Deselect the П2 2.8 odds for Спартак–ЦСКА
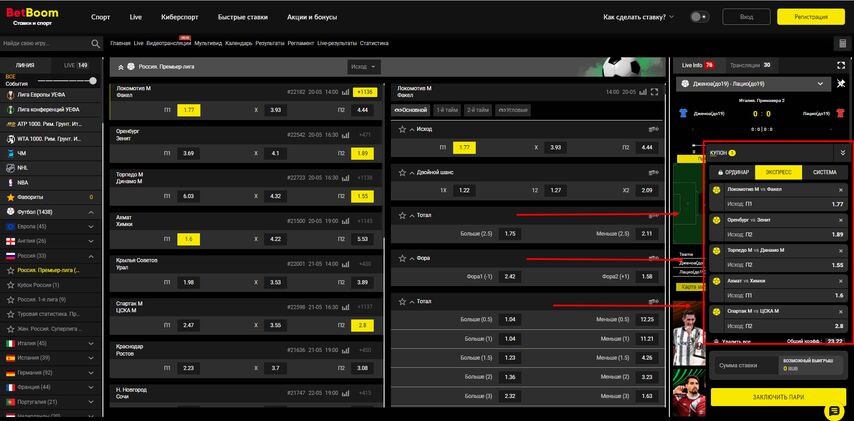854x421 pixels. coord(362,325)
